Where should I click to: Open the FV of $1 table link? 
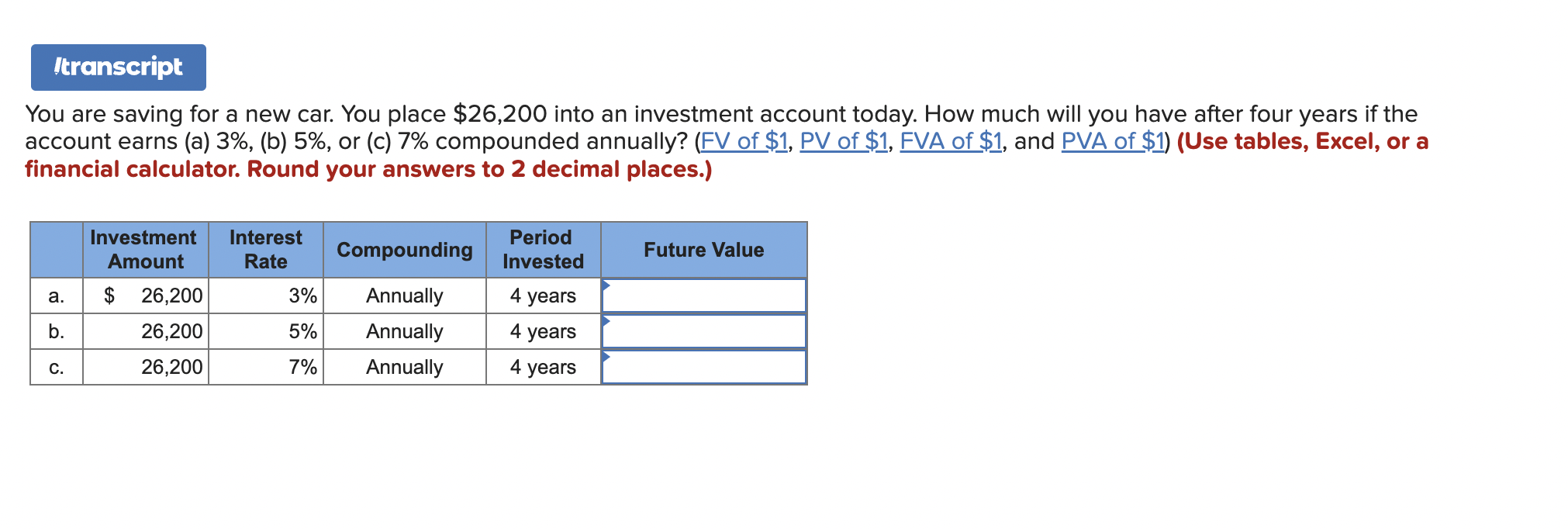(744, 141)
